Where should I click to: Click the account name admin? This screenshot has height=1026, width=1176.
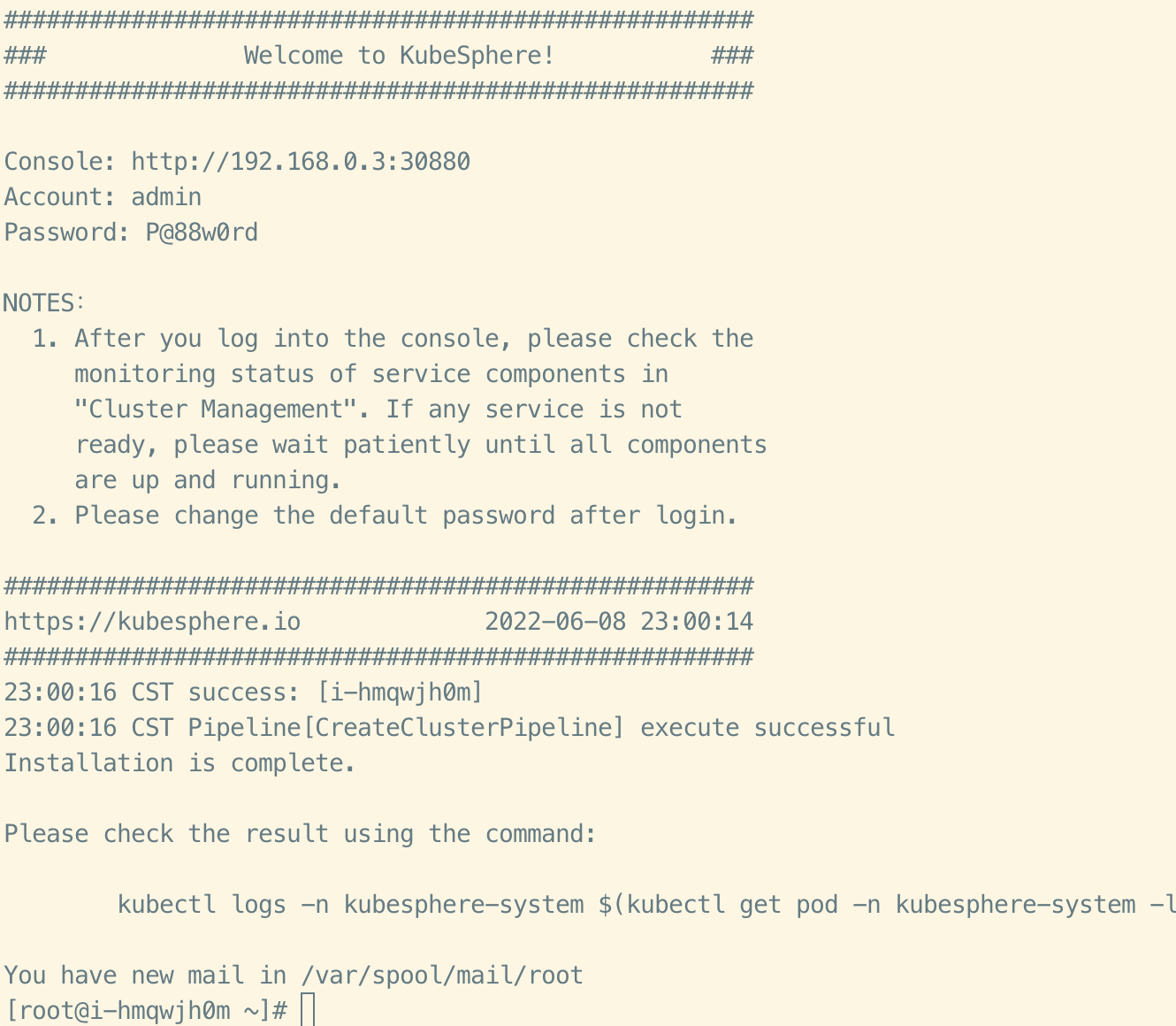[x=166, y=197]
